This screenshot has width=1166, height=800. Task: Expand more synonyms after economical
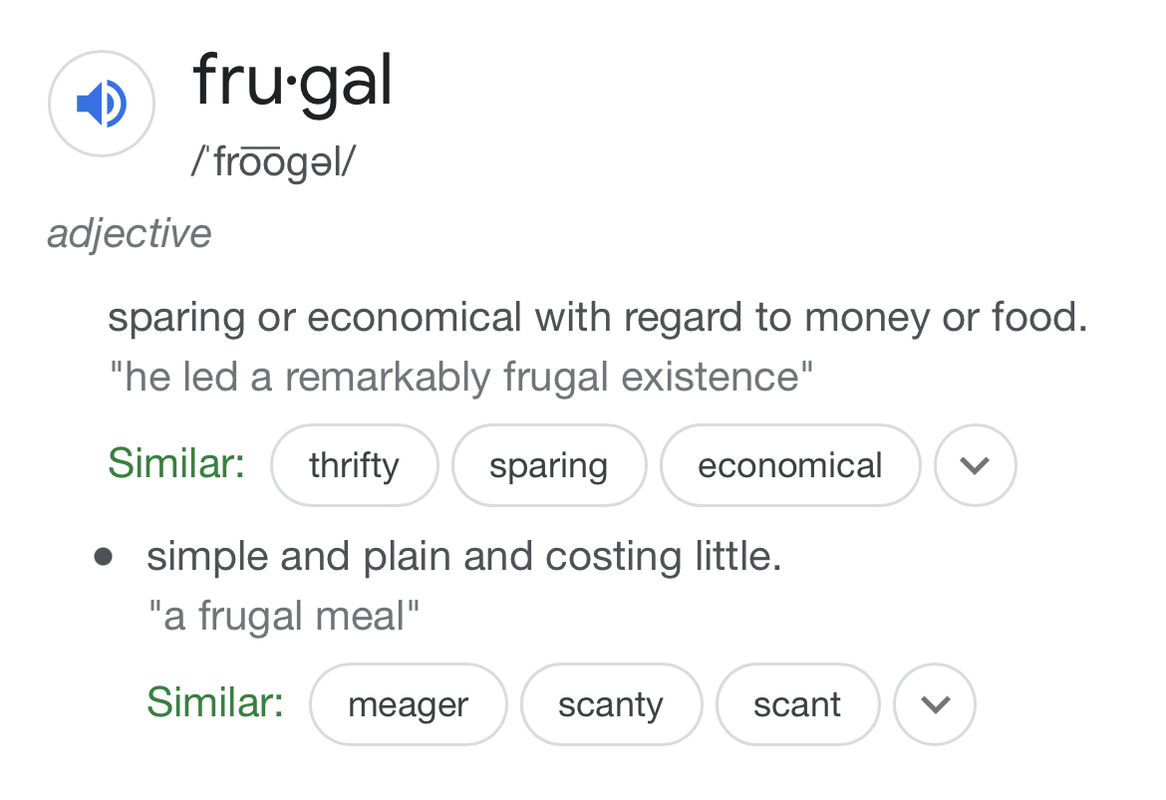click(x=975, y=465)
